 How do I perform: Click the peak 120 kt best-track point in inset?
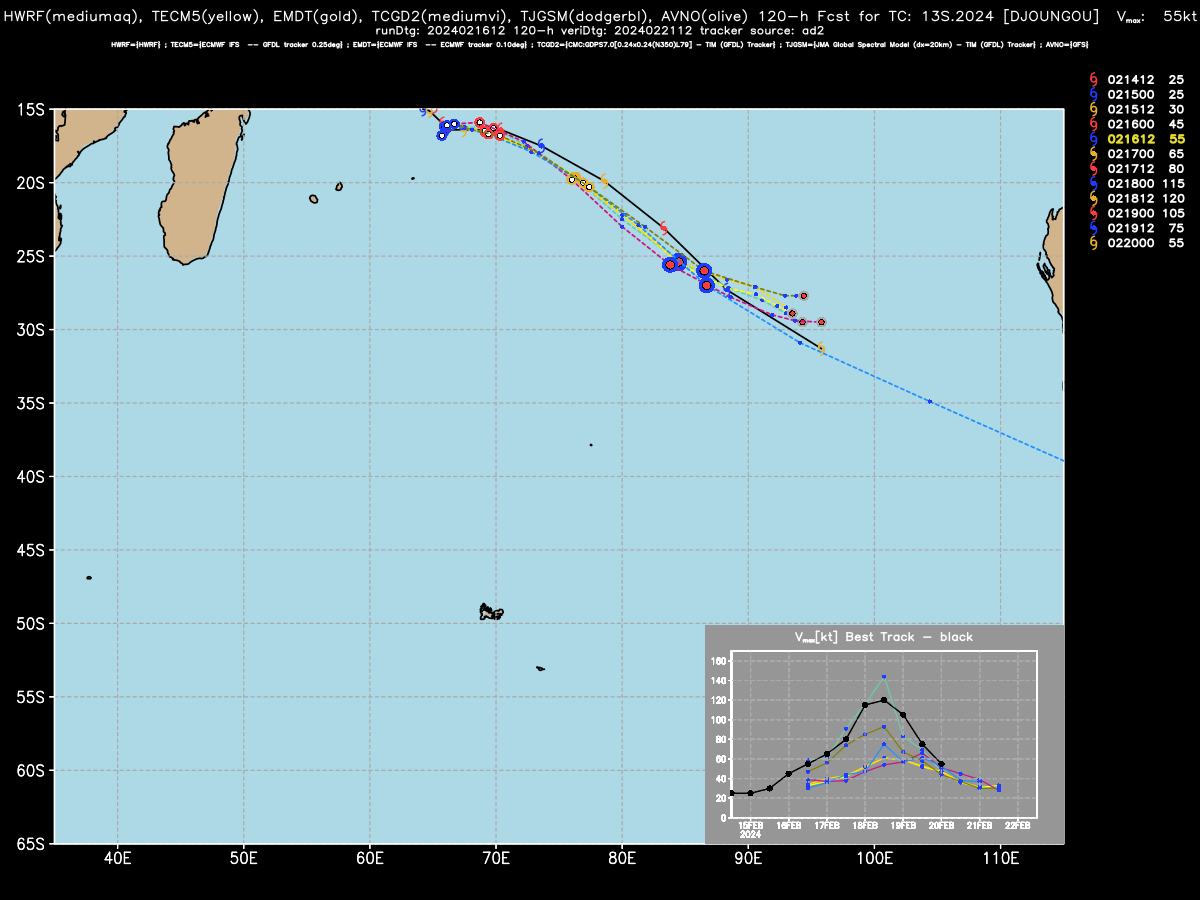click(884, 700)
